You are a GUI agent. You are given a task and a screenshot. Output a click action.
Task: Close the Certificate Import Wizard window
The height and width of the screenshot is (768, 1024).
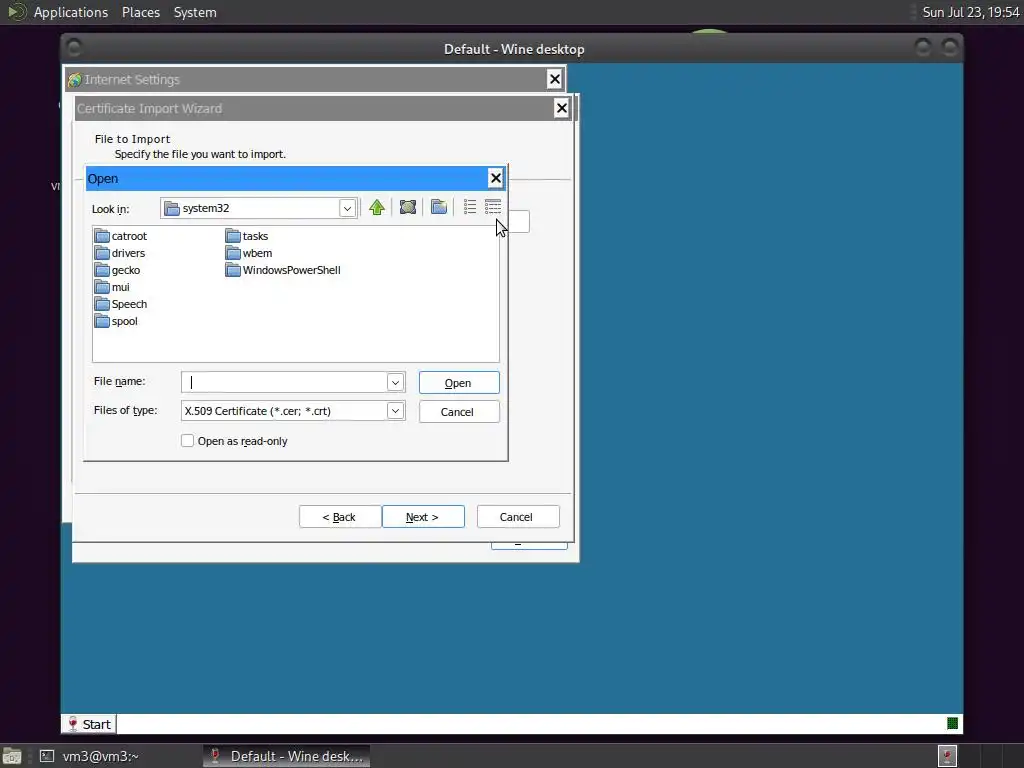coord(562,108)
